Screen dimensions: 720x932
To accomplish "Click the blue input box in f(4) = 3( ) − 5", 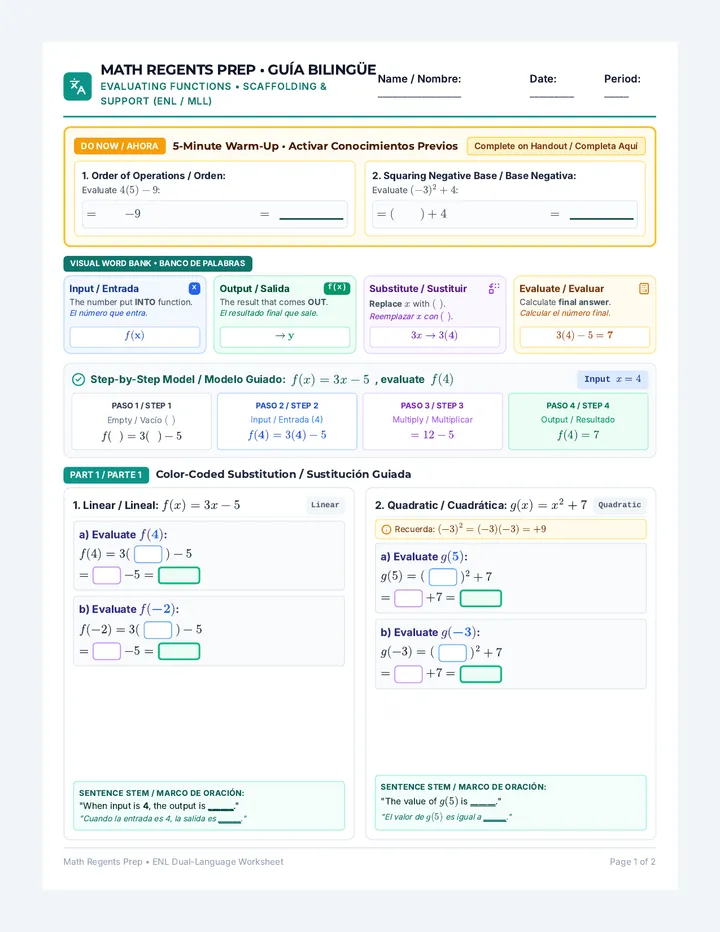I will click(148, 554).
